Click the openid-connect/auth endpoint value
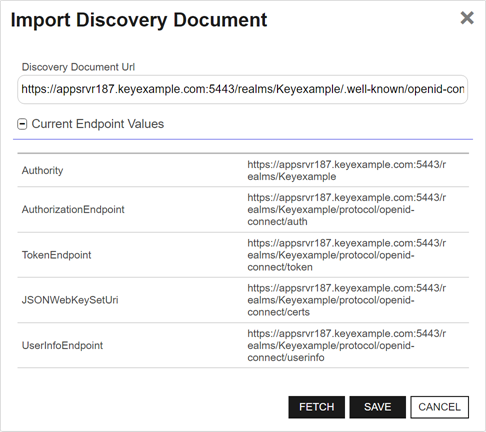The image size is (486, 432). tap(347, 209)
